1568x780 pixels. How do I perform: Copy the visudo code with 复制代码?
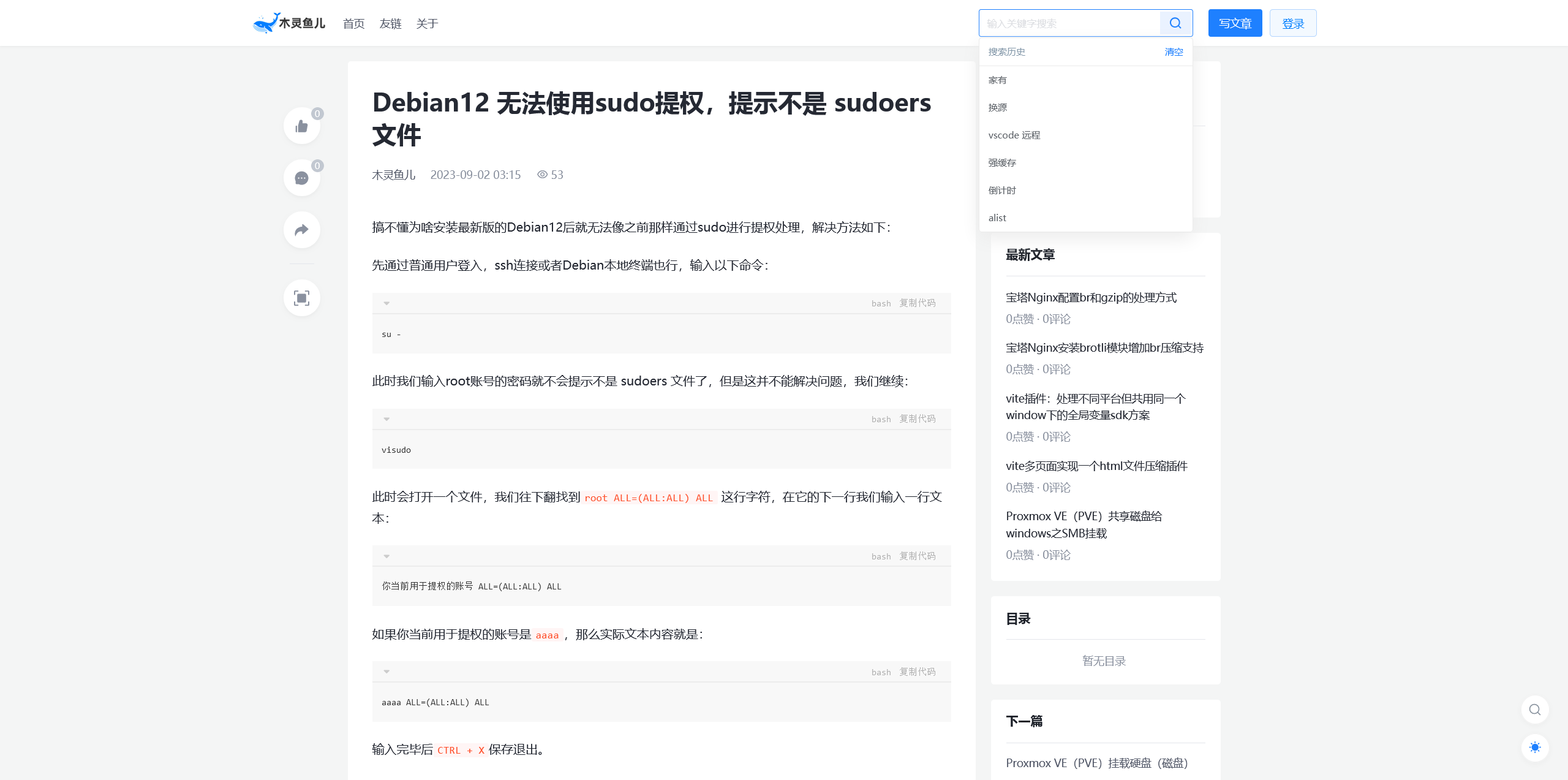click(917, 419)
